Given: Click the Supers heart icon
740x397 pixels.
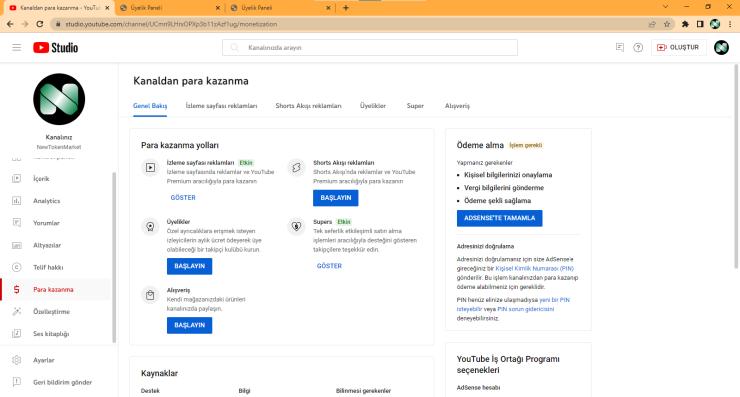Looking at the screenshot, I should (296, 227).
